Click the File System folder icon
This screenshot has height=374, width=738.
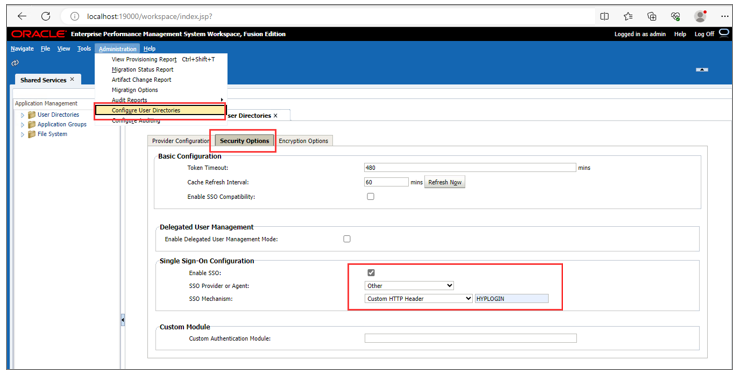32,134
